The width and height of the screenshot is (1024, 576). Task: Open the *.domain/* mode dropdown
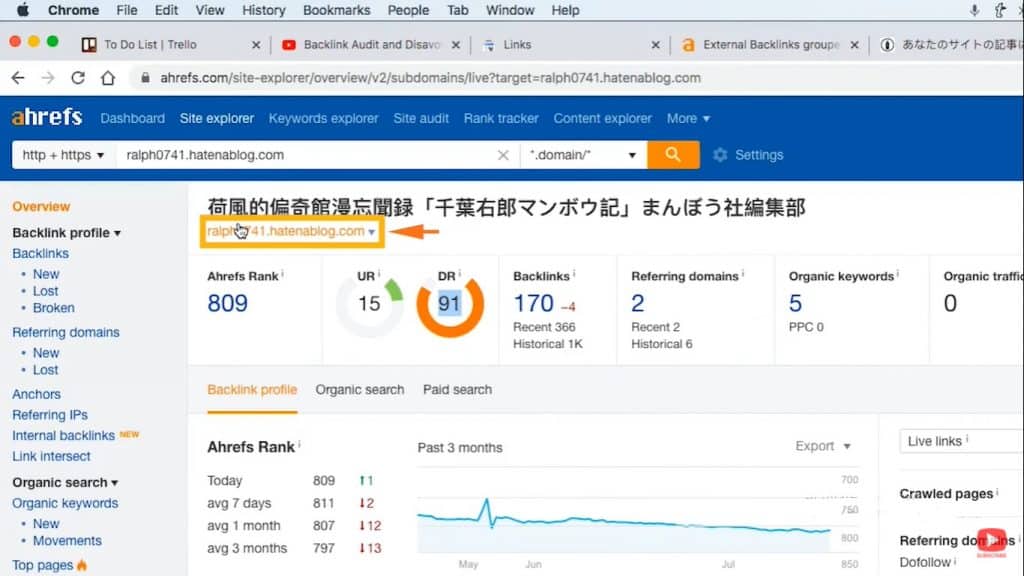coord(583,155)
